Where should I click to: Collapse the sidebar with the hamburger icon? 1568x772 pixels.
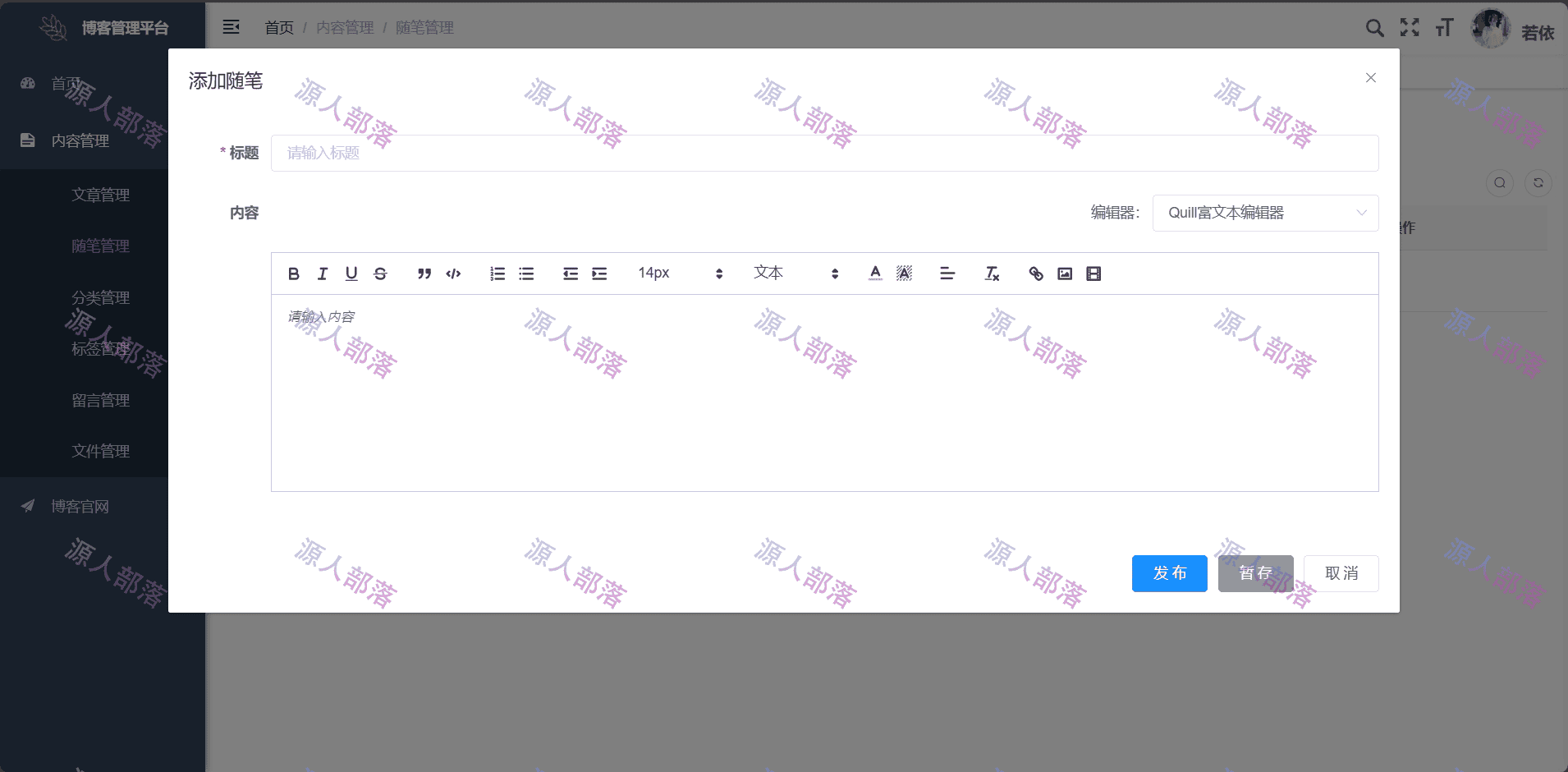pos(232,27)
